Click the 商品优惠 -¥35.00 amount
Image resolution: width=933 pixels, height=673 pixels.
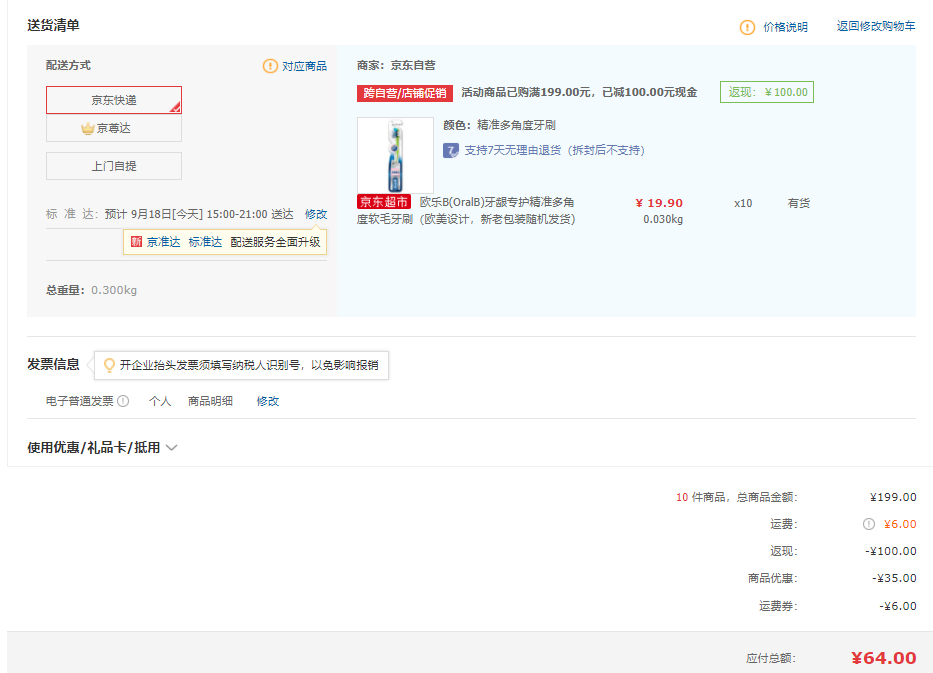point(894,578)
